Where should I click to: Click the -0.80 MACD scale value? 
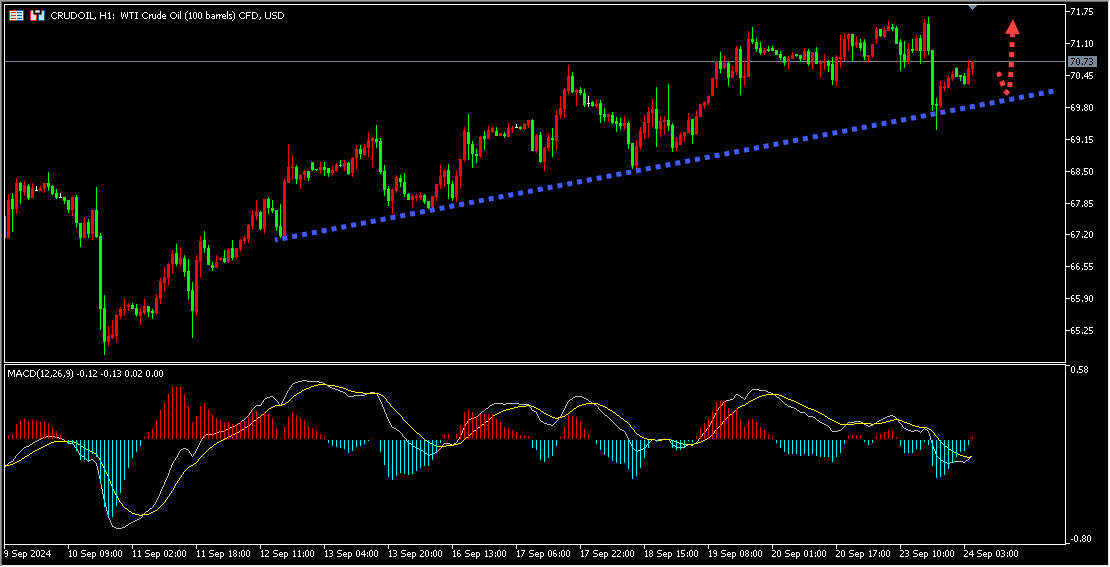pos(1081,539)
